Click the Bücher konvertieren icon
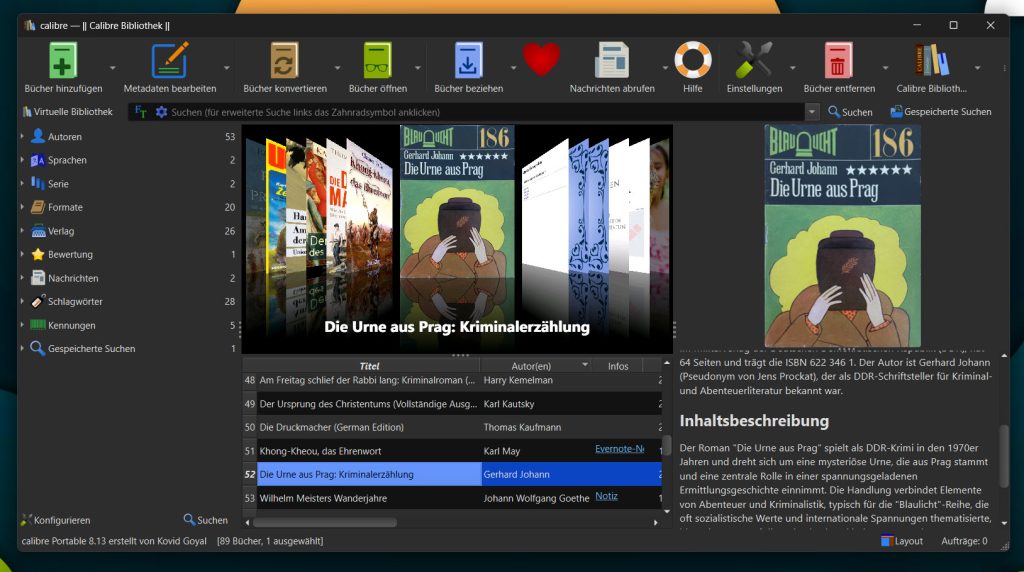 (x=284, y=61)
